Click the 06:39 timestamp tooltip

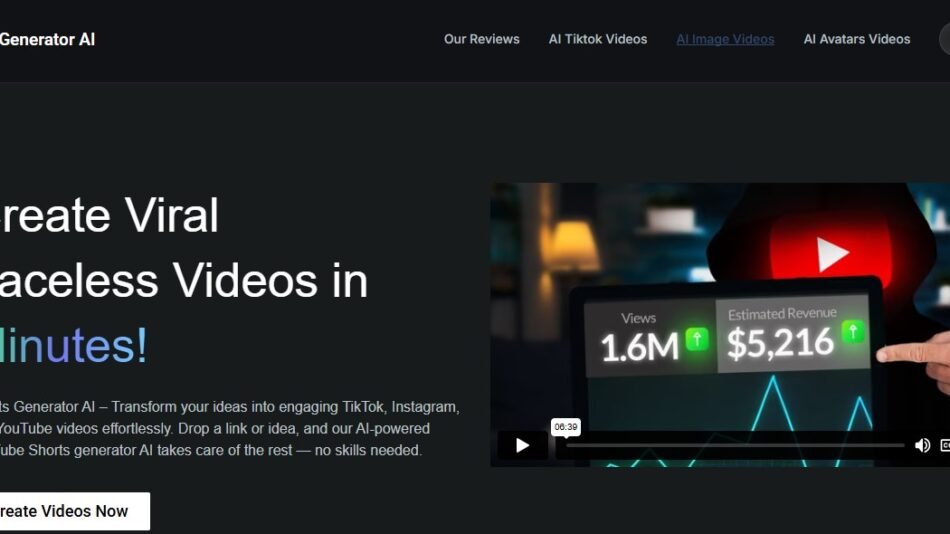(x=566, y=427)
